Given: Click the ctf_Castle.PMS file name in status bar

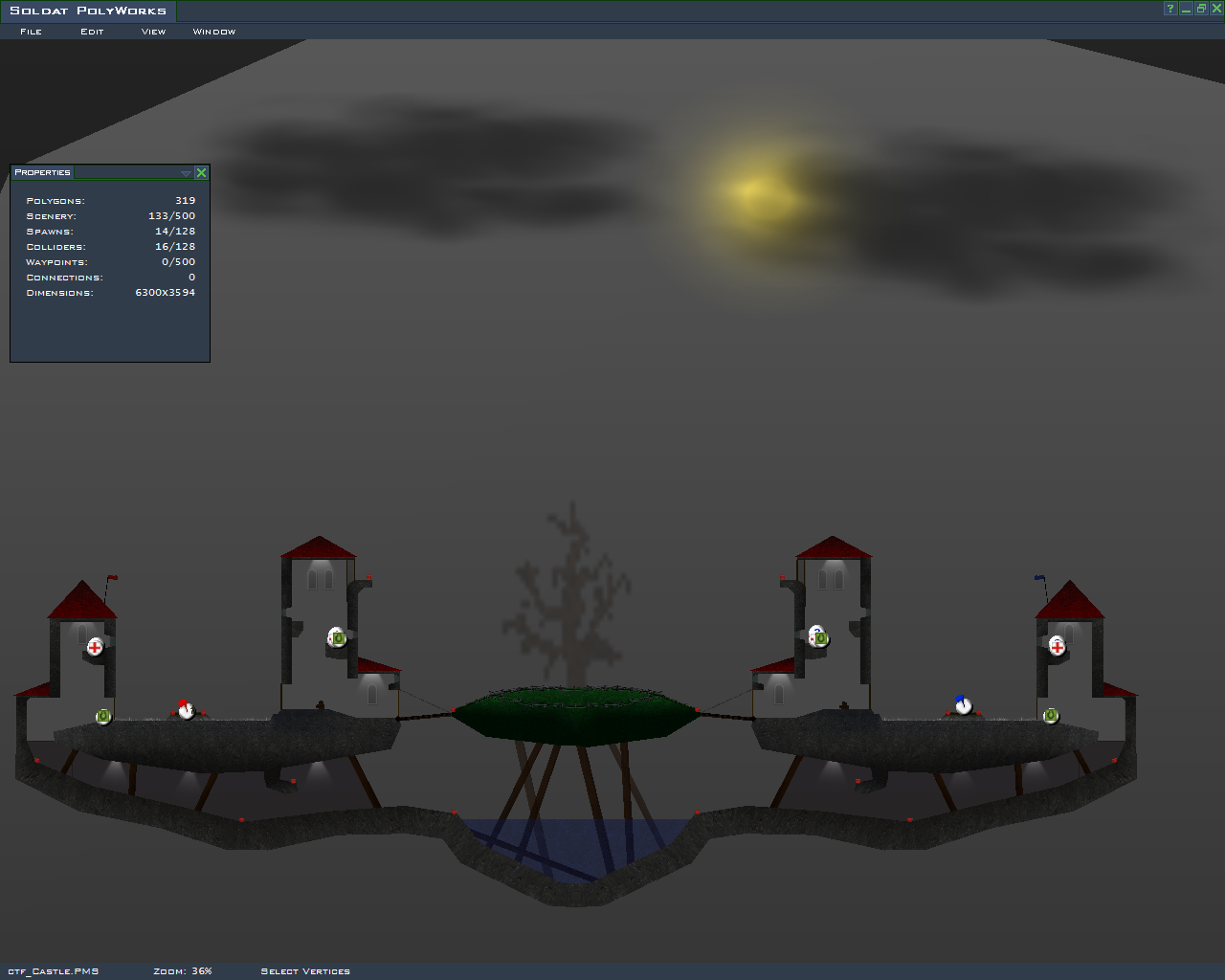Looking at the screenshot, I should pos(54,971).
